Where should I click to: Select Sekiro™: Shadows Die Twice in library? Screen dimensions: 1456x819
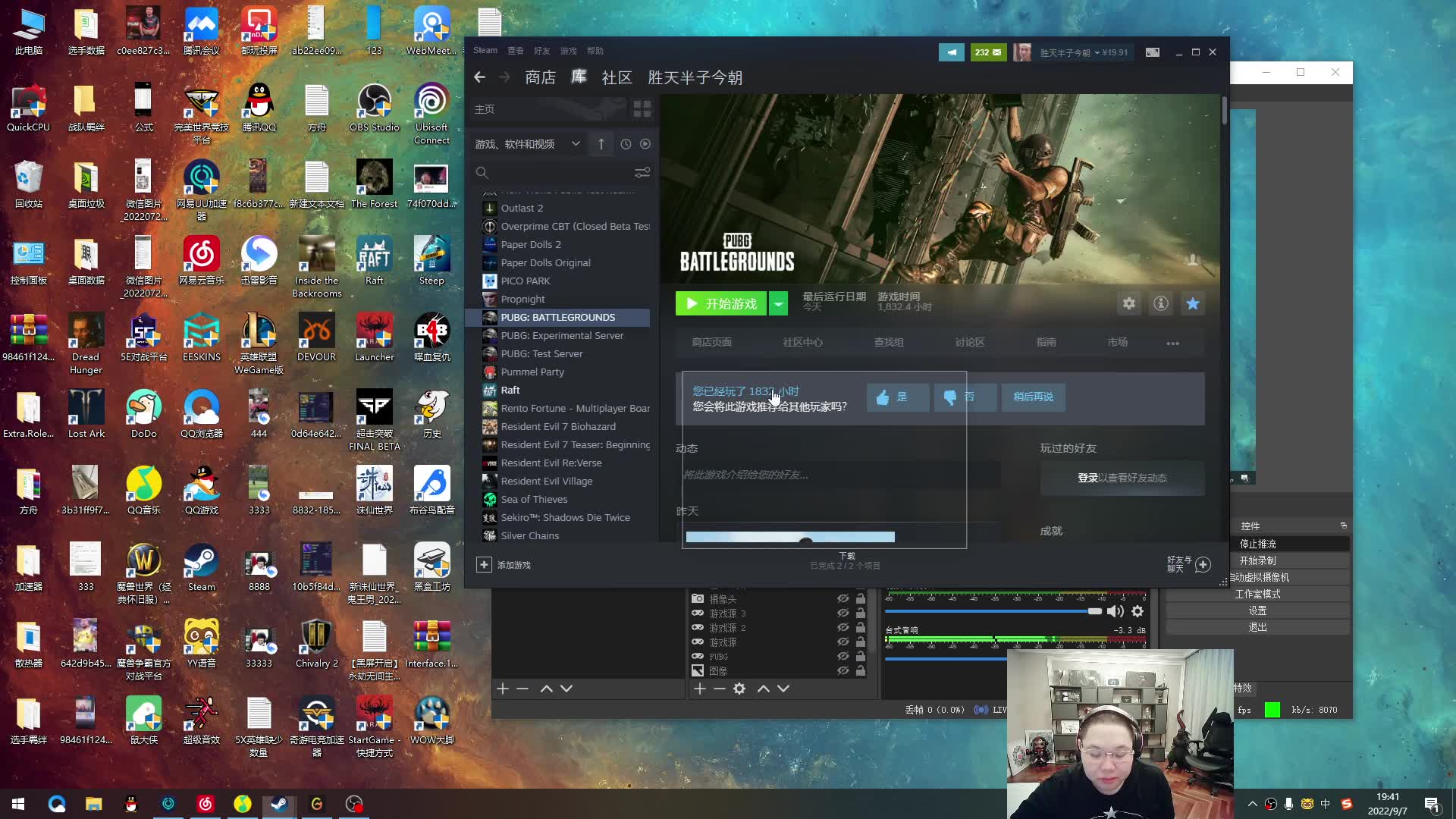(x=565, y=518)
